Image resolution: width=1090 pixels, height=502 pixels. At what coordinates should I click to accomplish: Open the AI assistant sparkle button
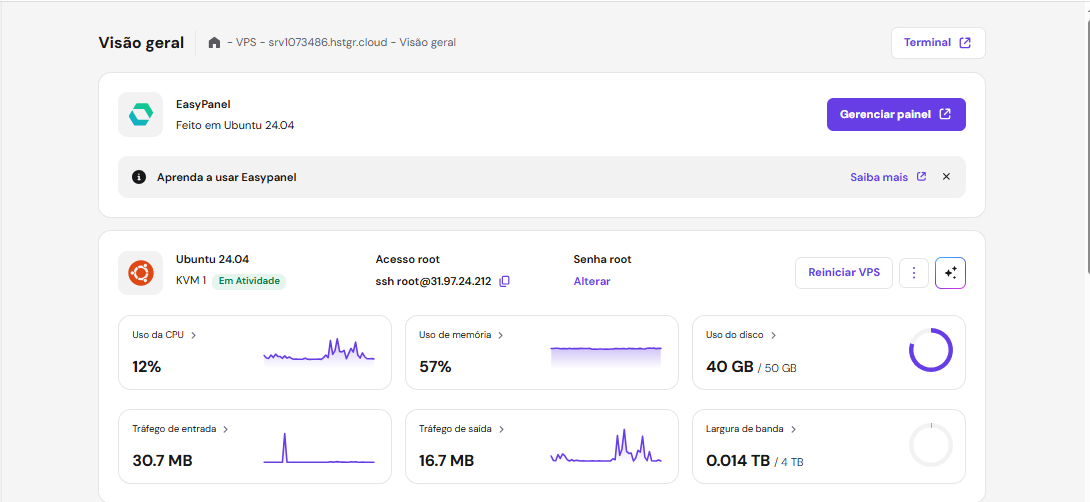pyautogui.click(x=950, y=273)
